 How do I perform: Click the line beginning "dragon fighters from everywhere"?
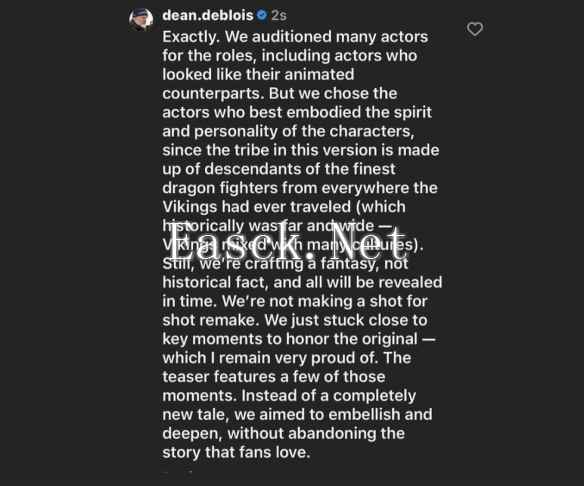(300, 188)
